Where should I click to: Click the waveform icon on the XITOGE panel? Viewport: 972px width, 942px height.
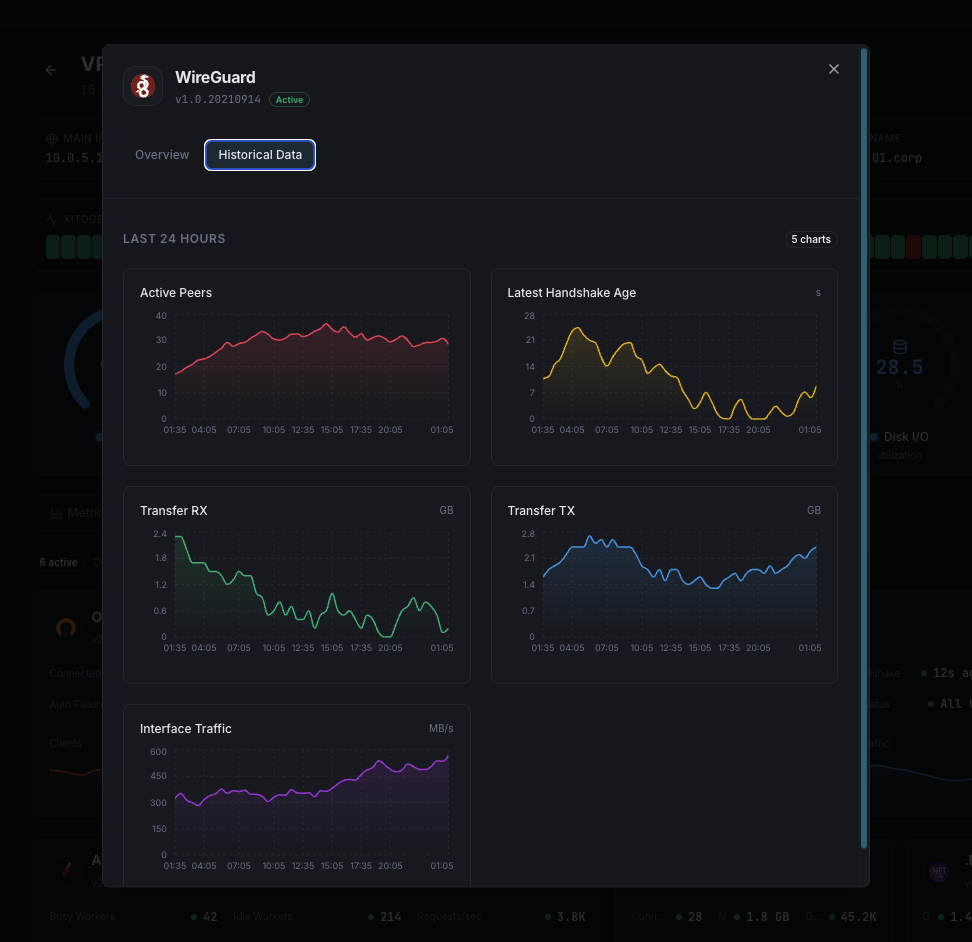[x=50, y=219]
